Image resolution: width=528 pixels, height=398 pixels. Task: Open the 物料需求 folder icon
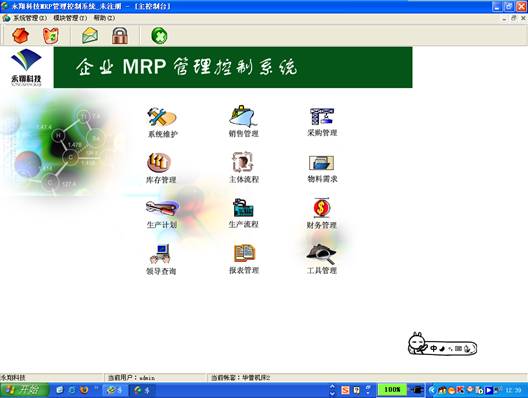(x=322, y=163)
